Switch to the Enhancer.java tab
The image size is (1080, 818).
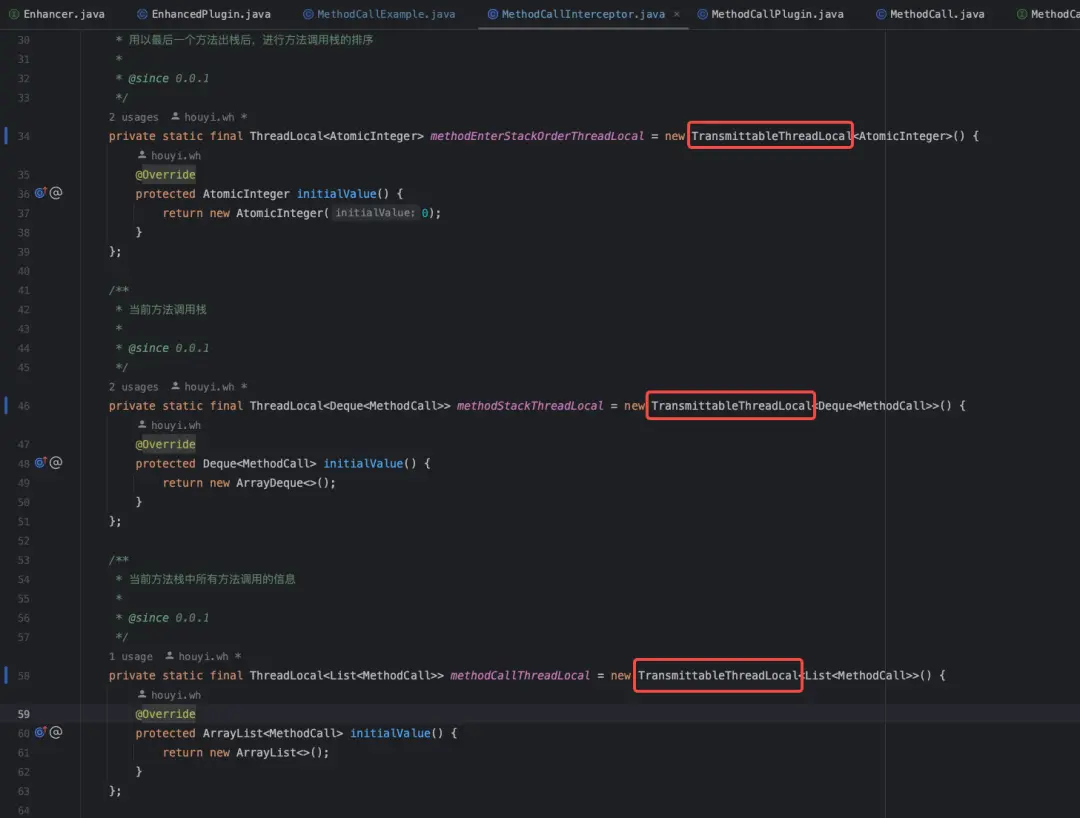coord(56,14)
